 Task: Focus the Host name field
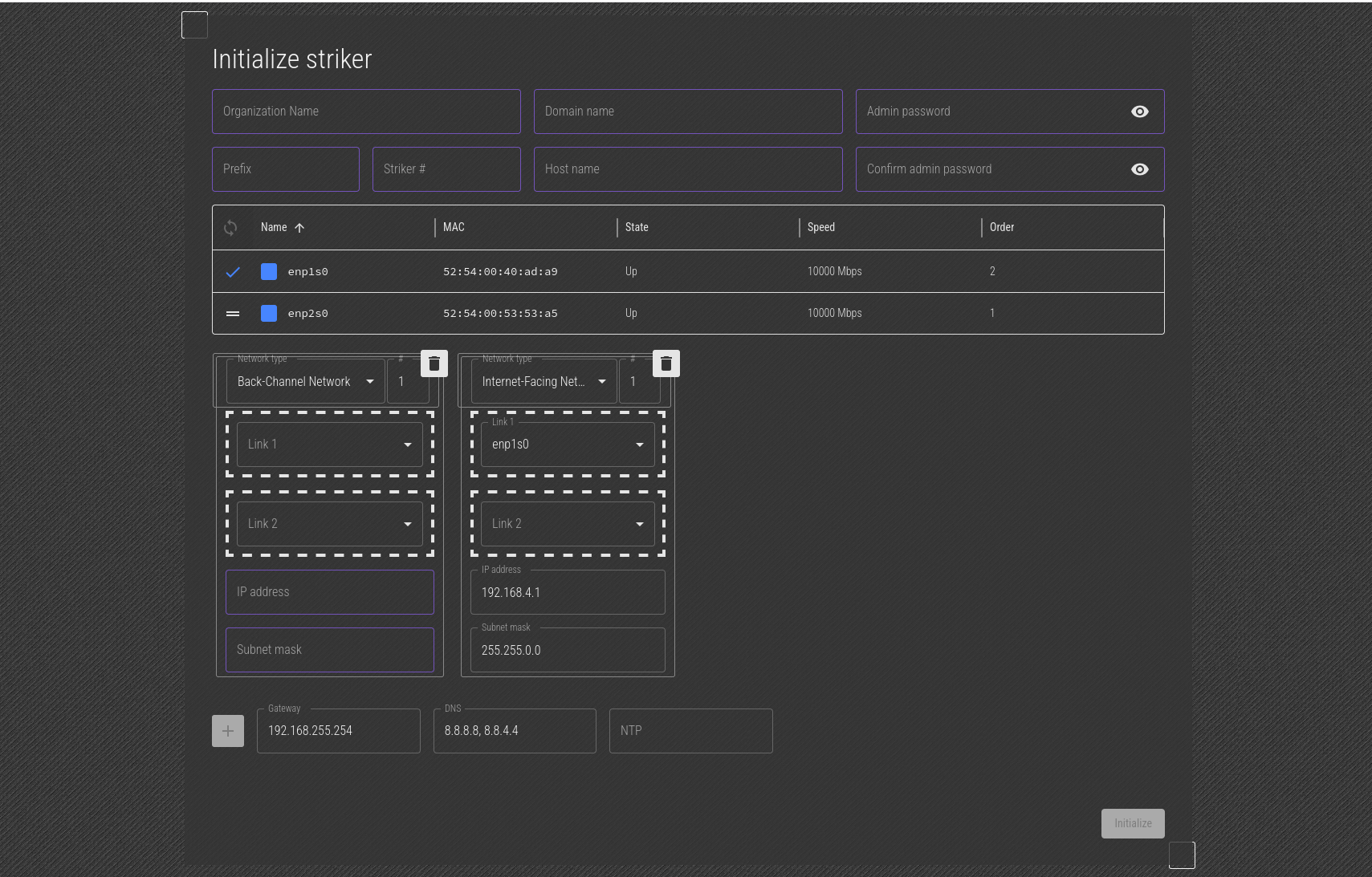click(x=688, y=169)
